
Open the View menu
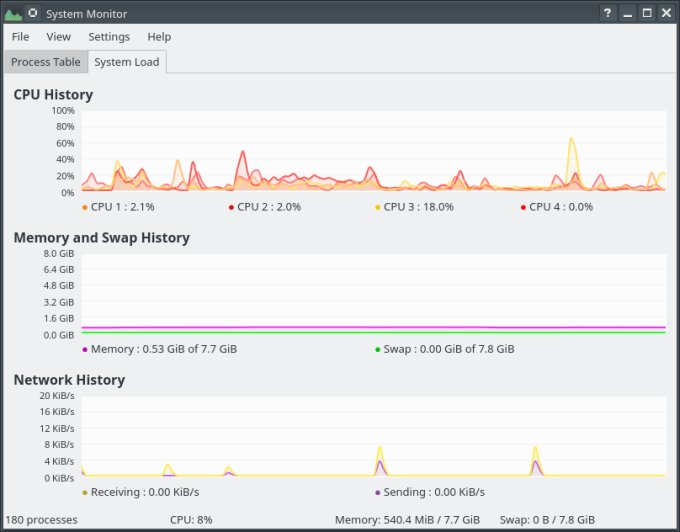[58, 37]
